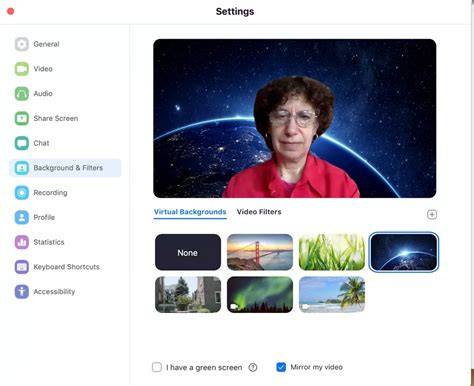Choose the building courtyard background
The image size is (474, 386).
[188, 295]
